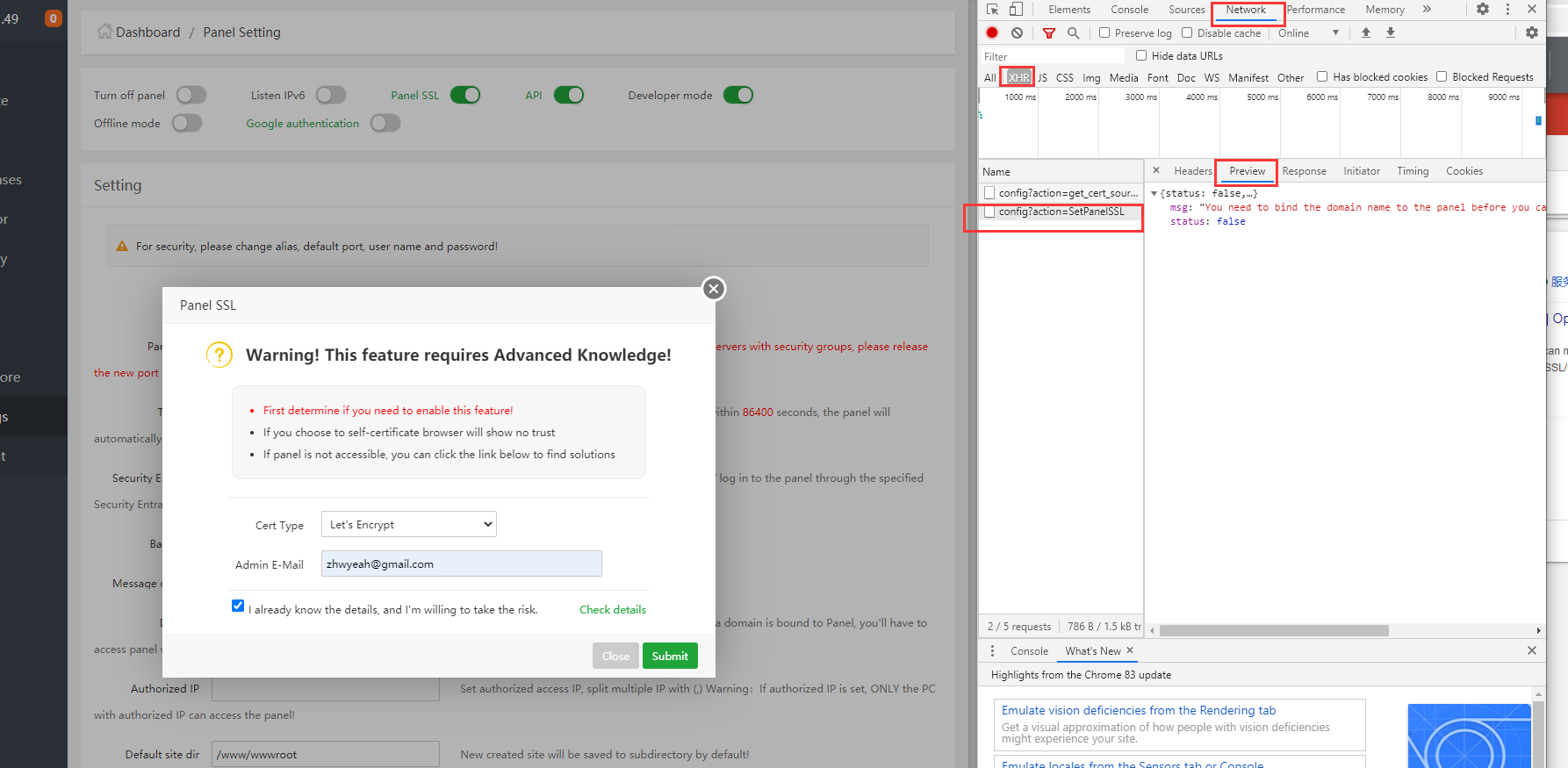Open network search with the magnifier icon
This screenshot has height=768, width=1568.
[x=1073, y=33]
